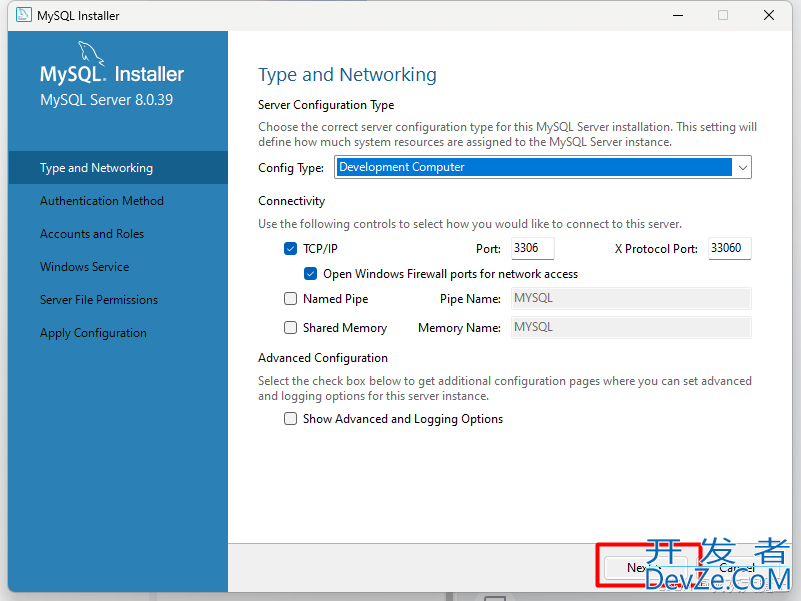Click the MySQL Installer title bar icon
Screen dimensions: 801x601
coord(23,15)
